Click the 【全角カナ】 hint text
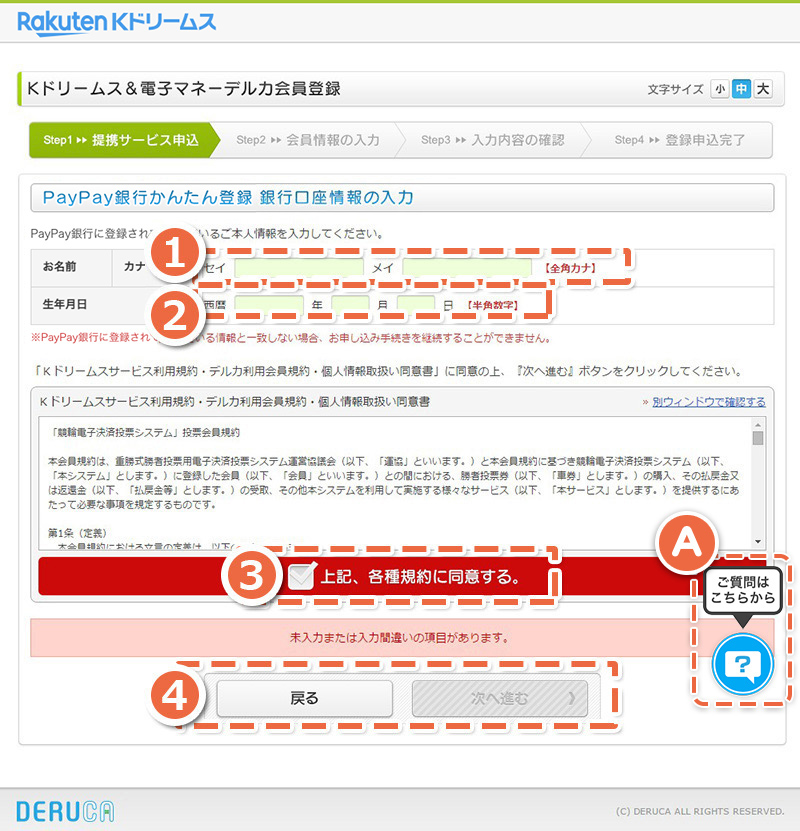The image size is (800, 831). tap(570, 268)
